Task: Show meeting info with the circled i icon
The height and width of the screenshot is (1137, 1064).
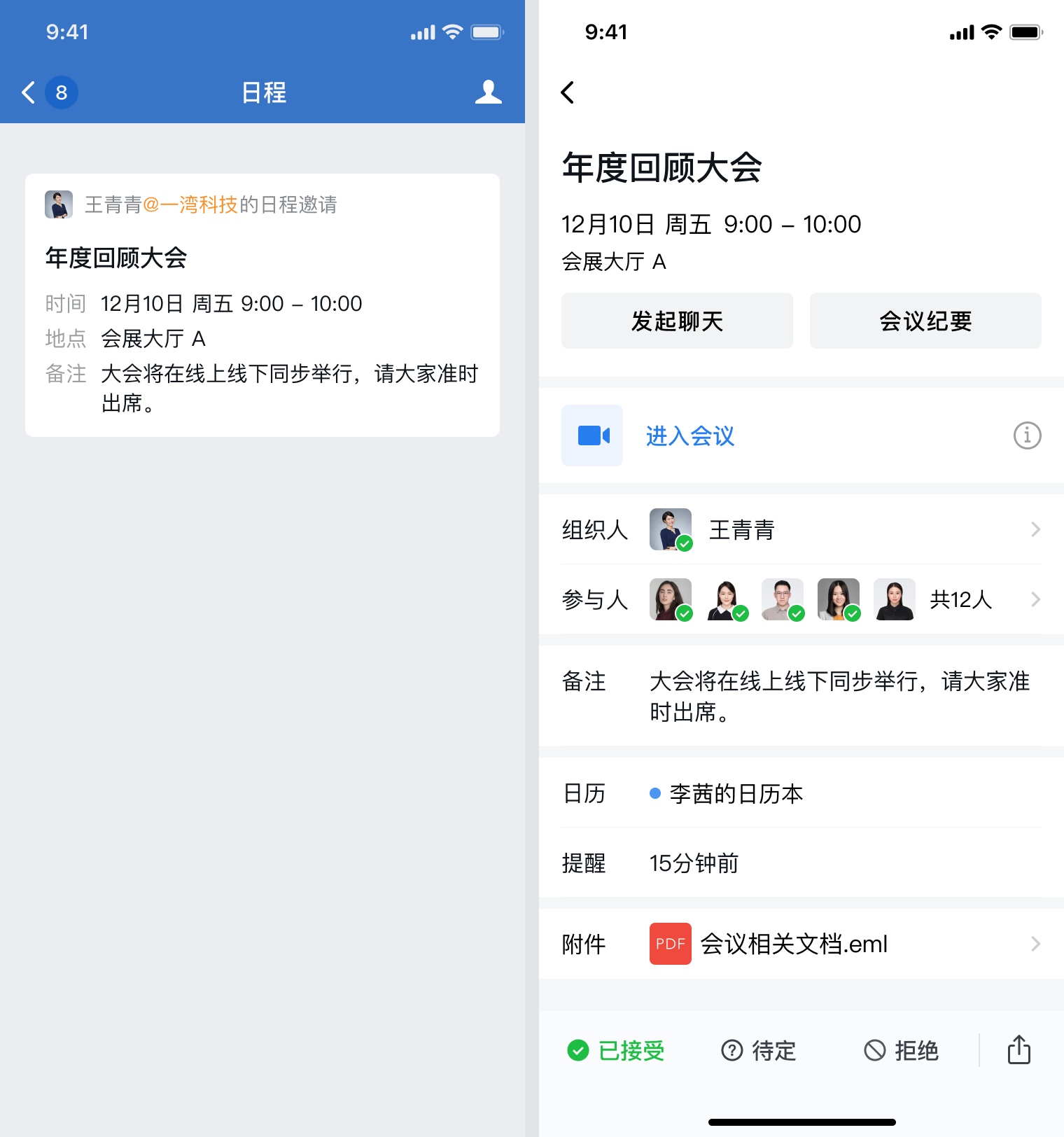Action: point(1027,435)
